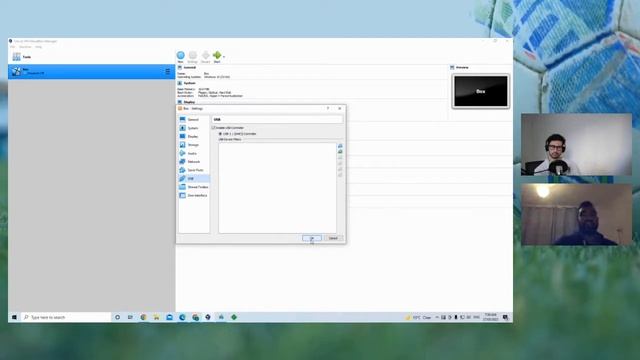Open Serial Ports settings category
This screenshot has width=640, height=360.
194,170
